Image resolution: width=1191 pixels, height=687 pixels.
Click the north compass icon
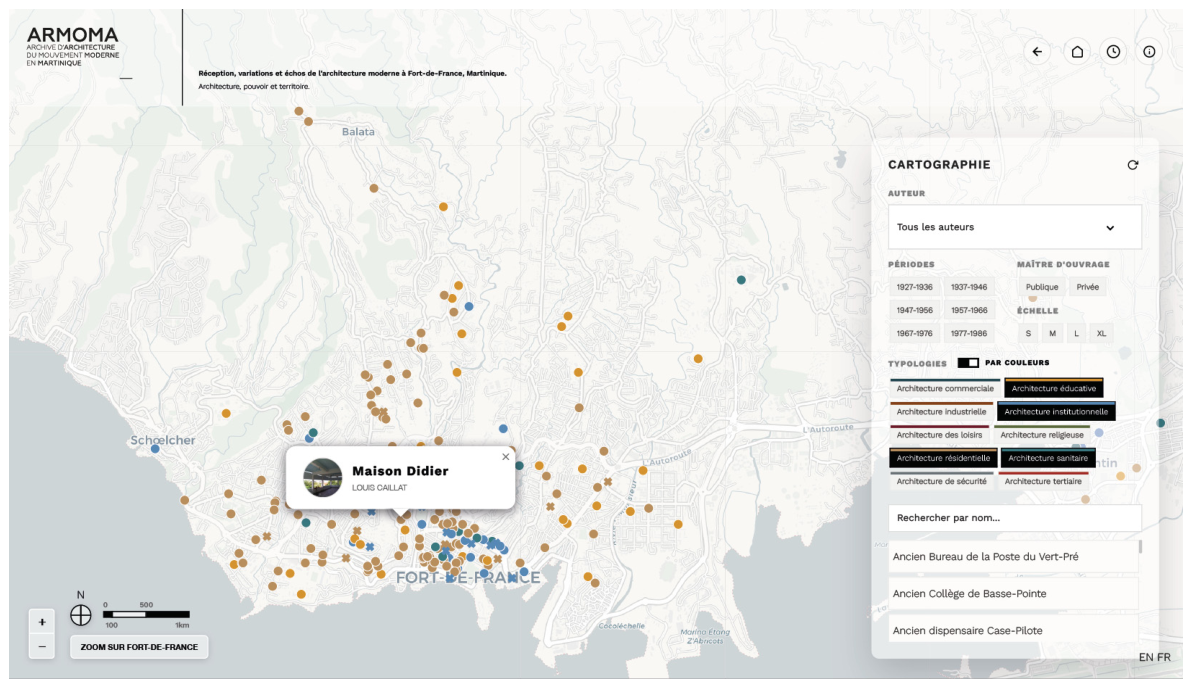(x=81, y=615)
